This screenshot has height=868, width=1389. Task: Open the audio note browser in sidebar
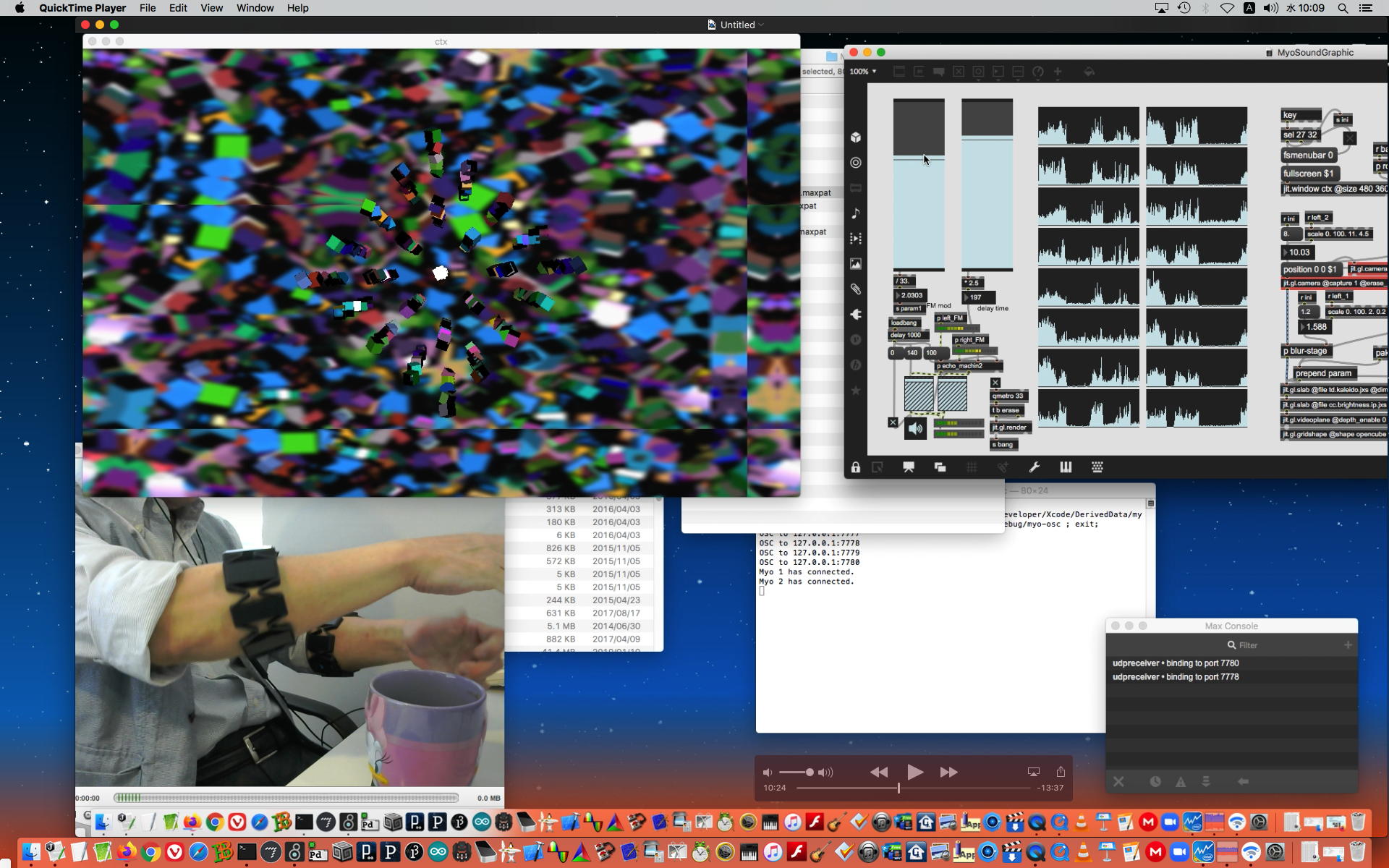tap(856, 213)
